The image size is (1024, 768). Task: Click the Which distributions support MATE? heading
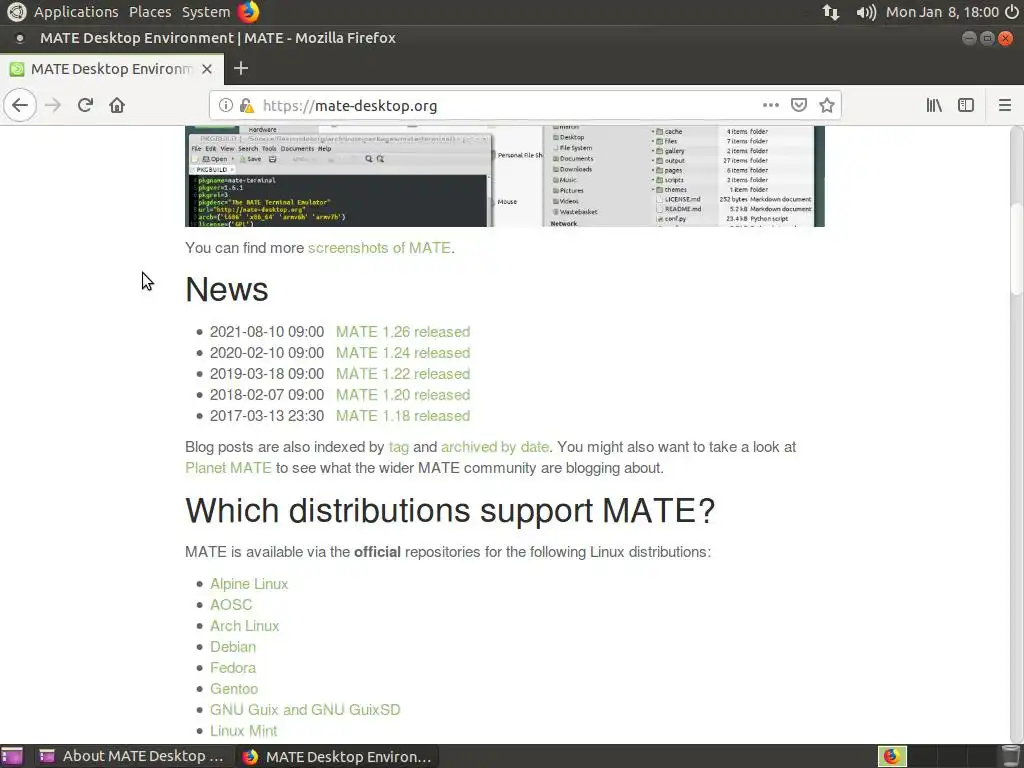coord(450,510)
